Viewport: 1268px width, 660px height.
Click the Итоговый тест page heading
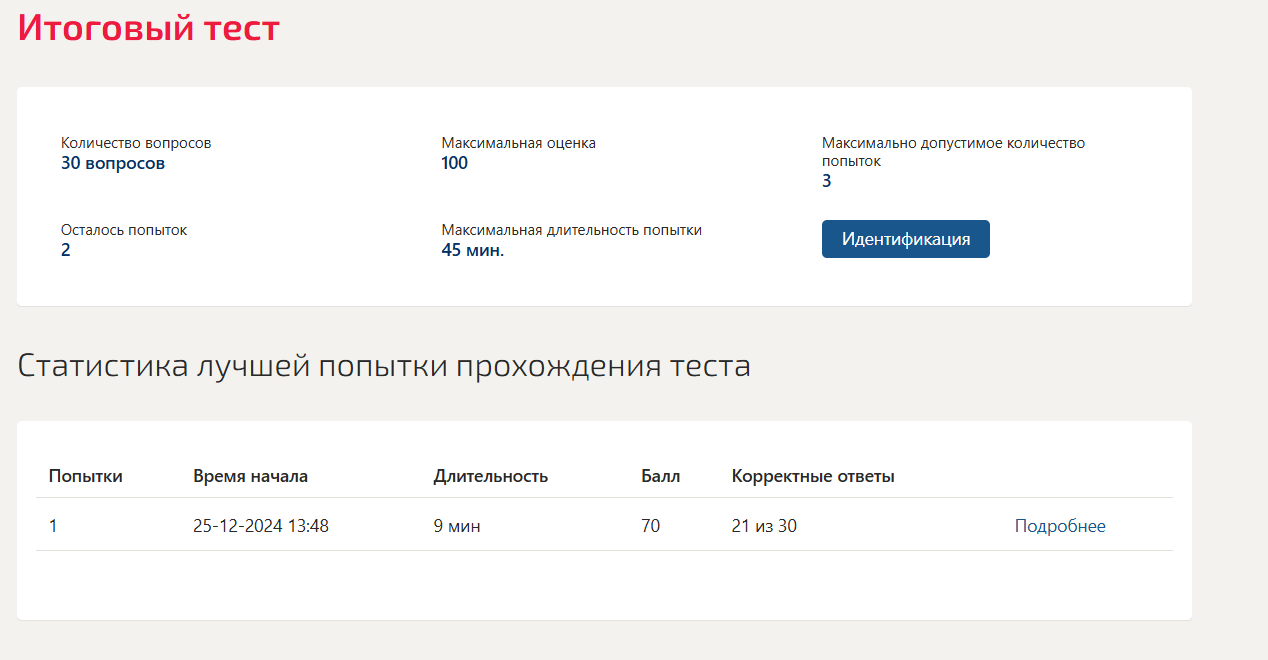(149, 27)
